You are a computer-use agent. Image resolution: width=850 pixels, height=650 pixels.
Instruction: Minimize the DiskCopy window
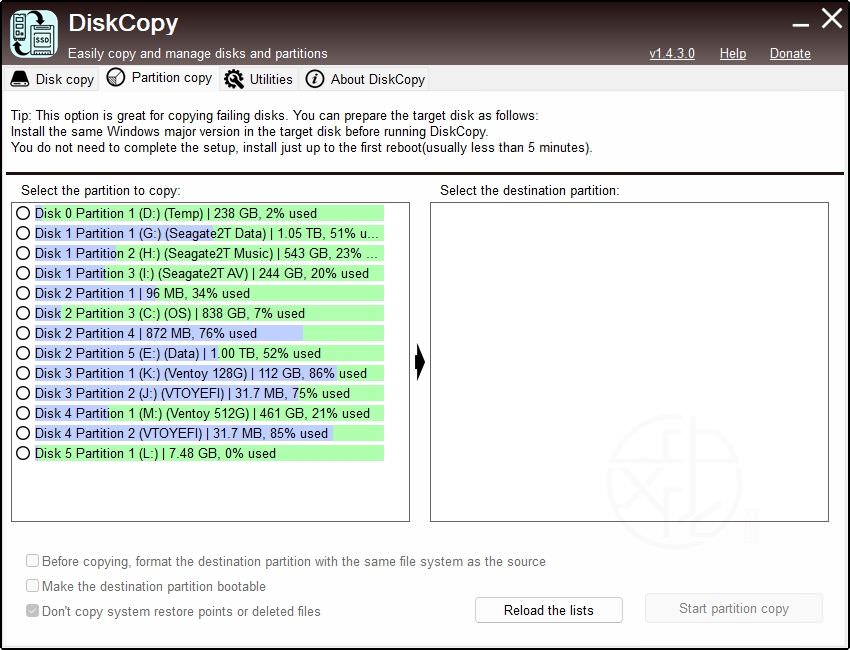800,21
